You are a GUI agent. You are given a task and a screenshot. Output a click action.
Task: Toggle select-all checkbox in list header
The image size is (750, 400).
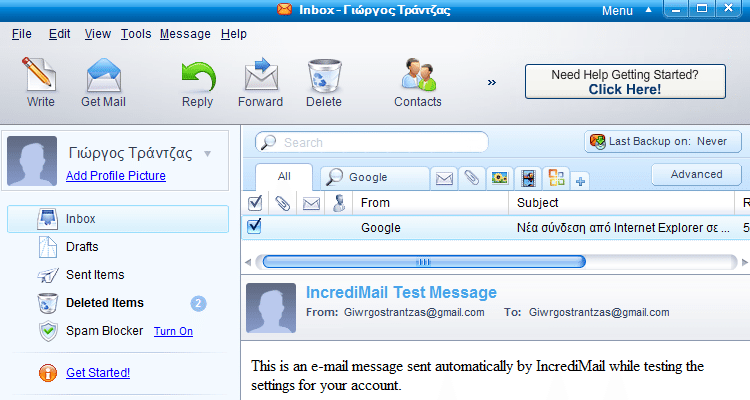click(x=255, y=203)
